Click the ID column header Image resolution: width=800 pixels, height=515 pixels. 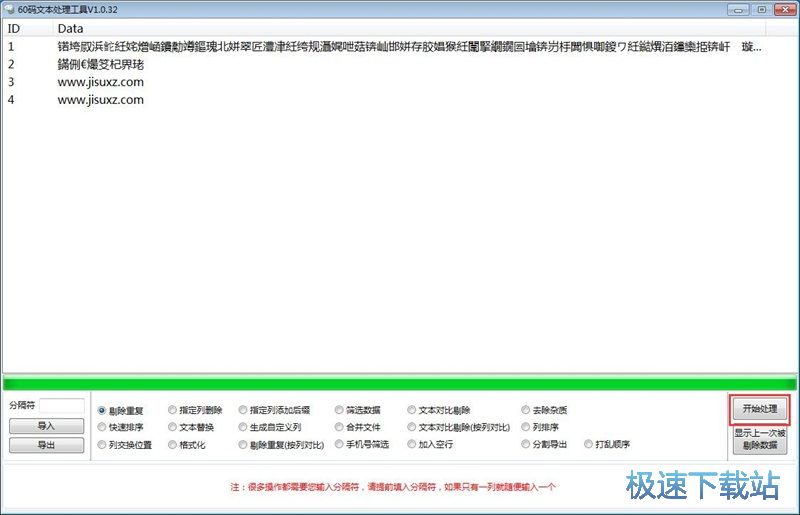27,29
